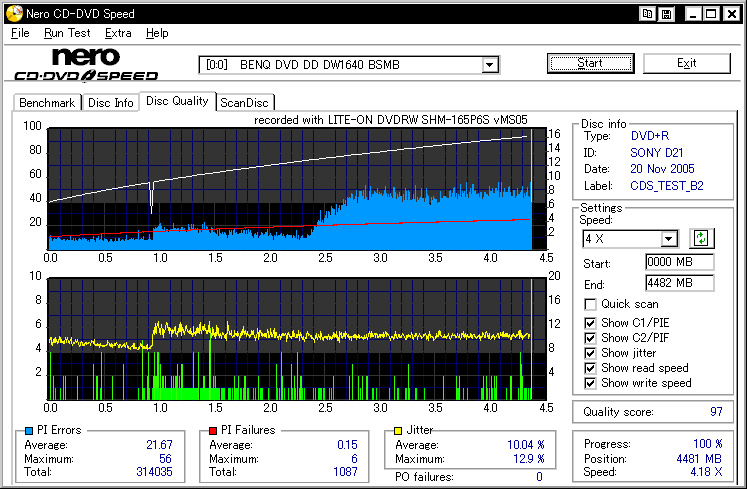Image resolution: width=747 pixels, height=489 pixels.
Task: Click the save floppy disk icon
Action: click(x=666, y=14)
